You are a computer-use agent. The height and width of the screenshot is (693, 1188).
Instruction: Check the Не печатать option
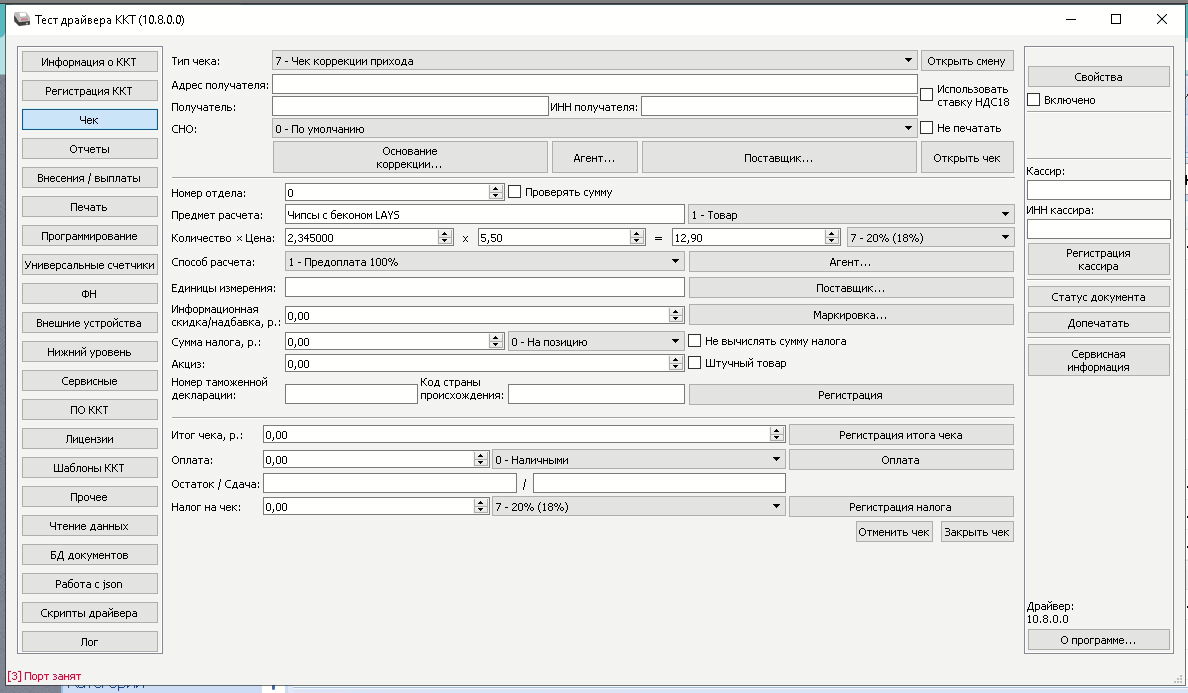(926, 128)
